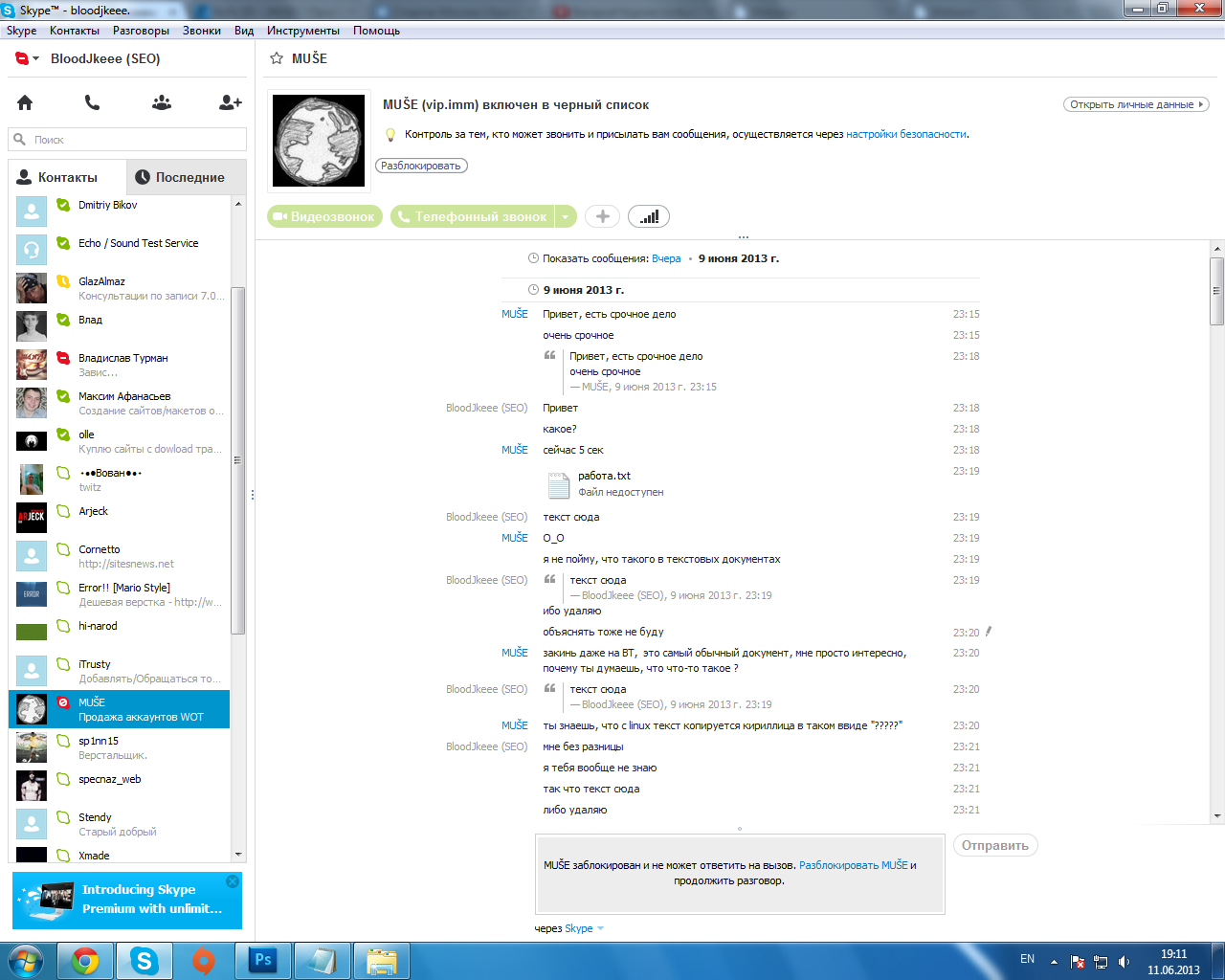
Task: Open Chrome from the taskbar
Action: [x=85, y=961]
